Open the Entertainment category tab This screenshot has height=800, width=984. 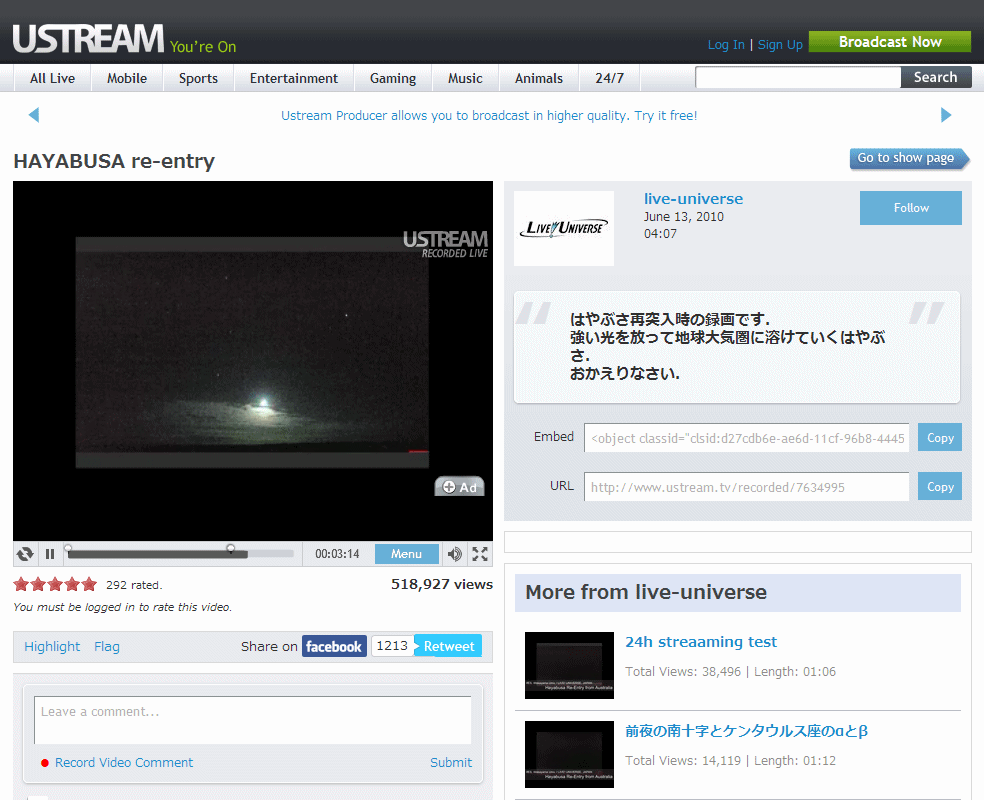click(x=294, y=78)
